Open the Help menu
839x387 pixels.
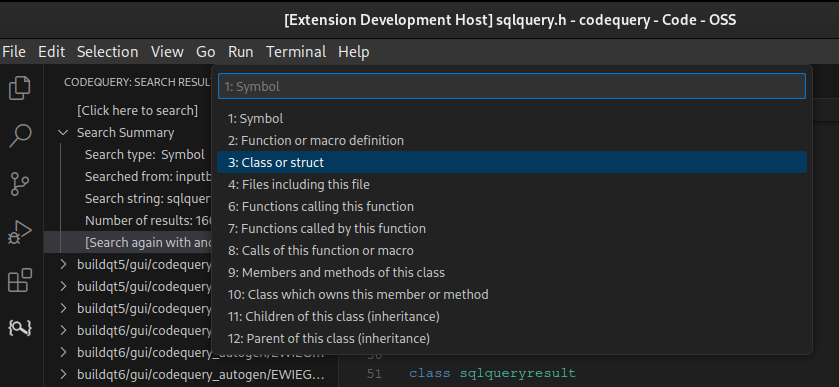click(x=354, y=52)
